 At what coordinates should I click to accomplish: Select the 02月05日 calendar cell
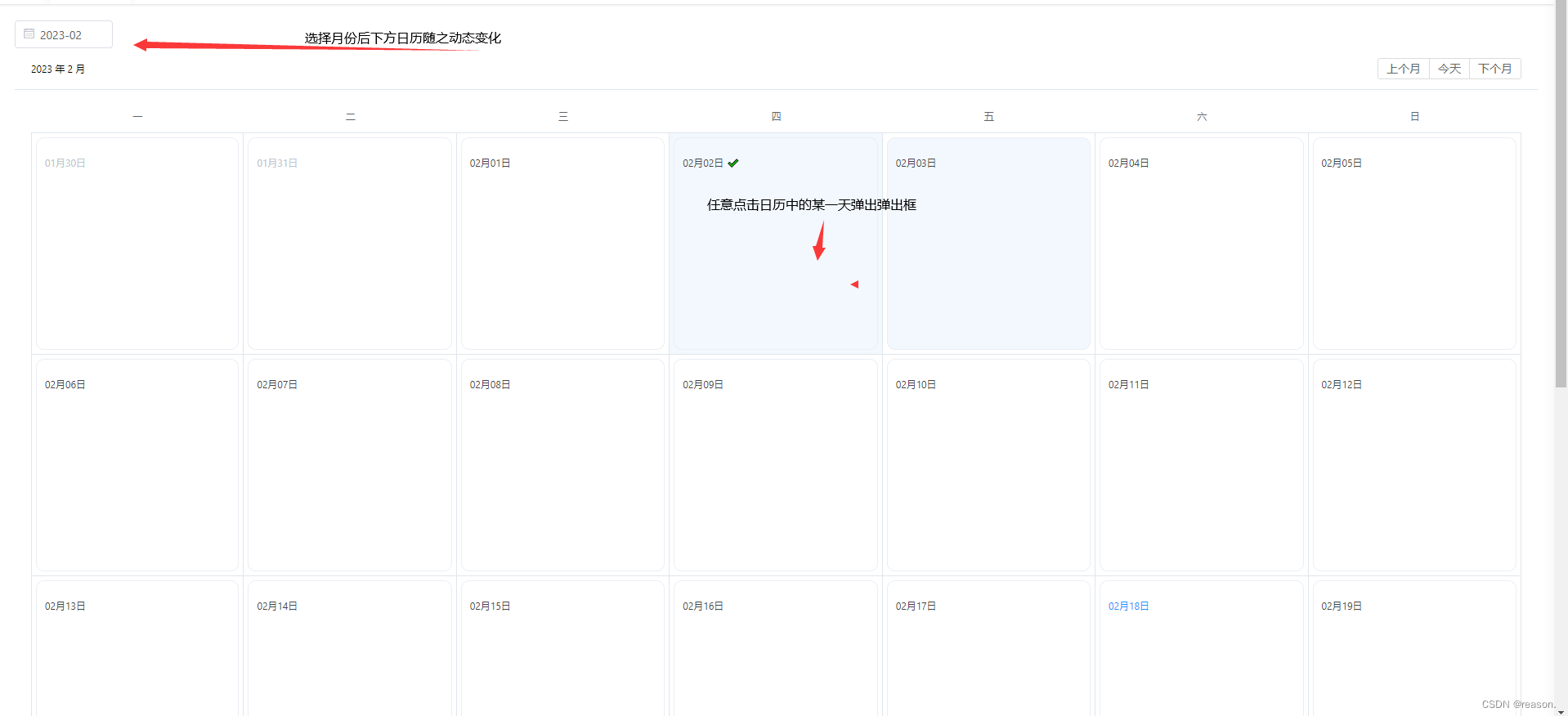coord(1414,244)
